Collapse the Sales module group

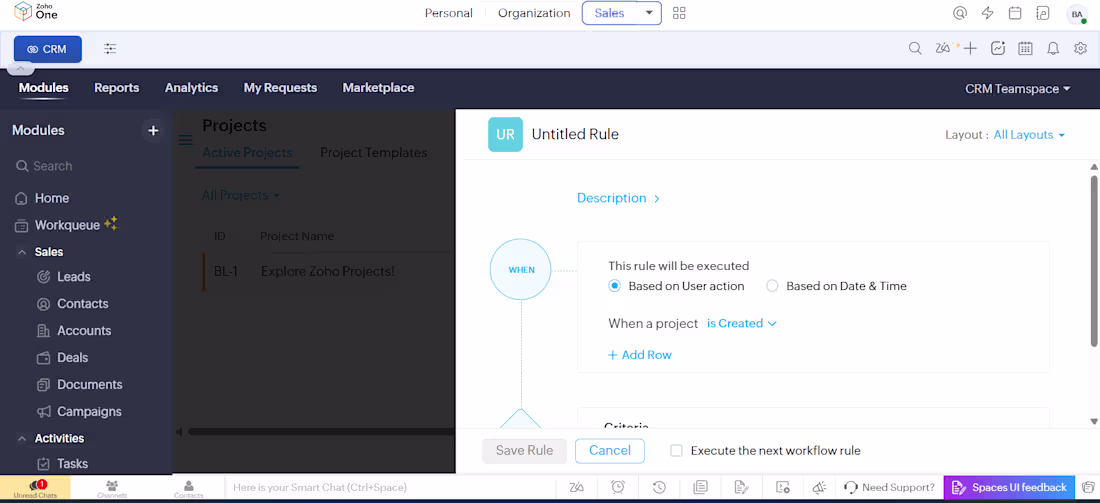coord(22,252)
